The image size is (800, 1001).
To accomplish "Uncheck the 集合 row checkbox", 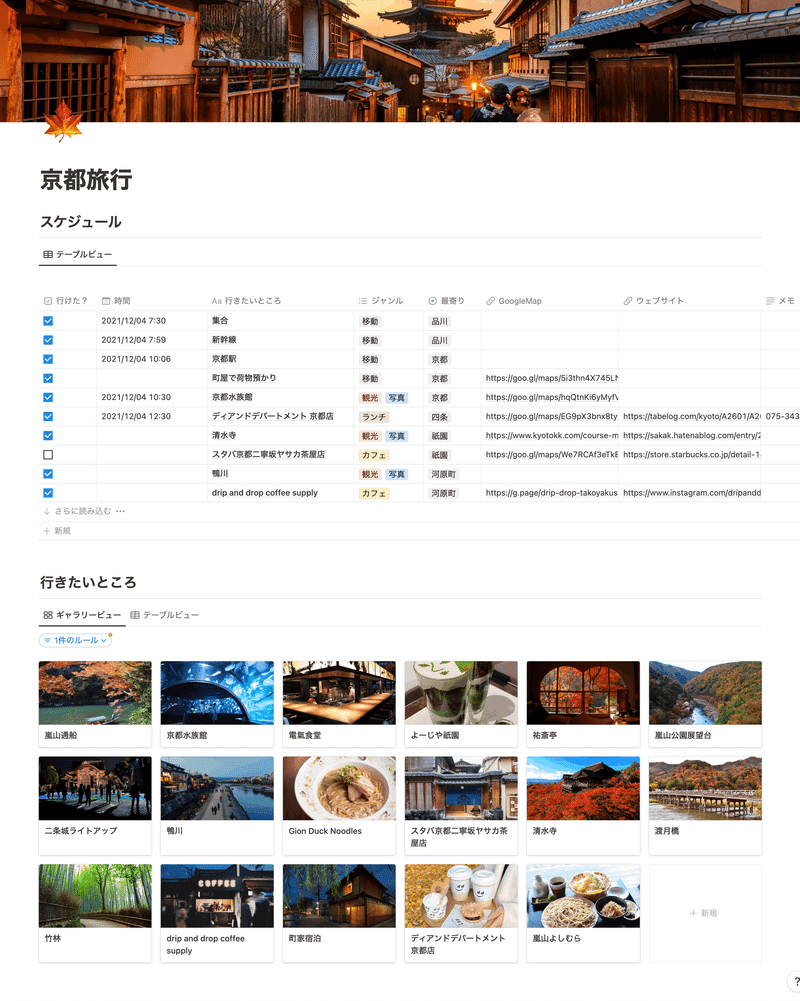I will (x=48, y=321).
